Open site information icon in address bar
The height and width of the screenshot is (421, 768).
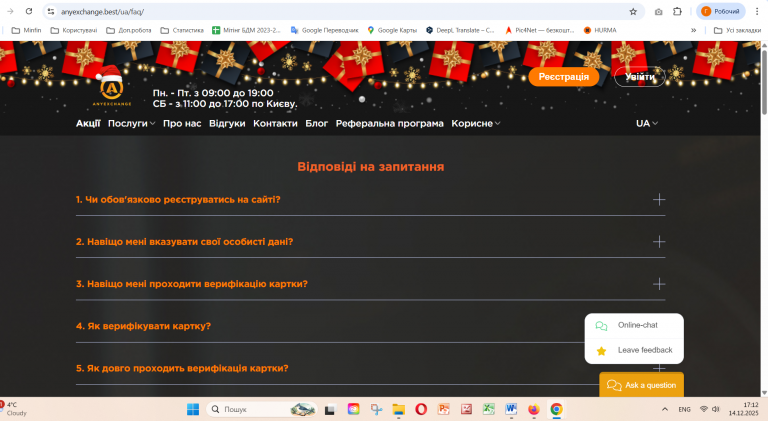click(51, 11)
